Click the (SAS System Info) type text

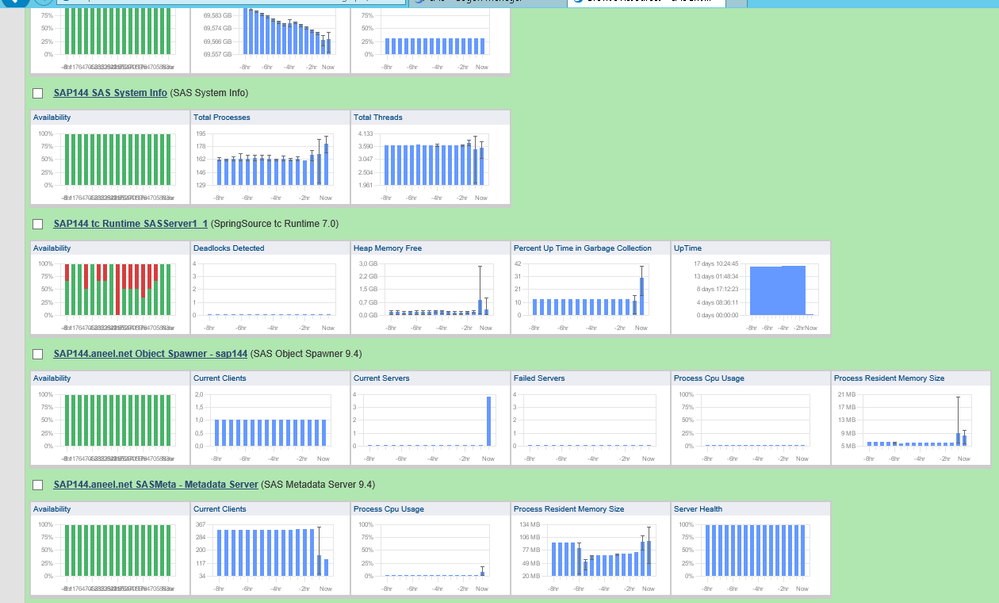tap(209, 93)
